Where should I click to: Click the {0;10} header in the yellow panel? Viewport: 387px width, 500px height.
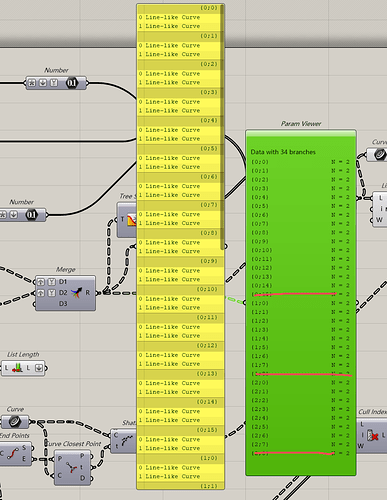[179, 289]
